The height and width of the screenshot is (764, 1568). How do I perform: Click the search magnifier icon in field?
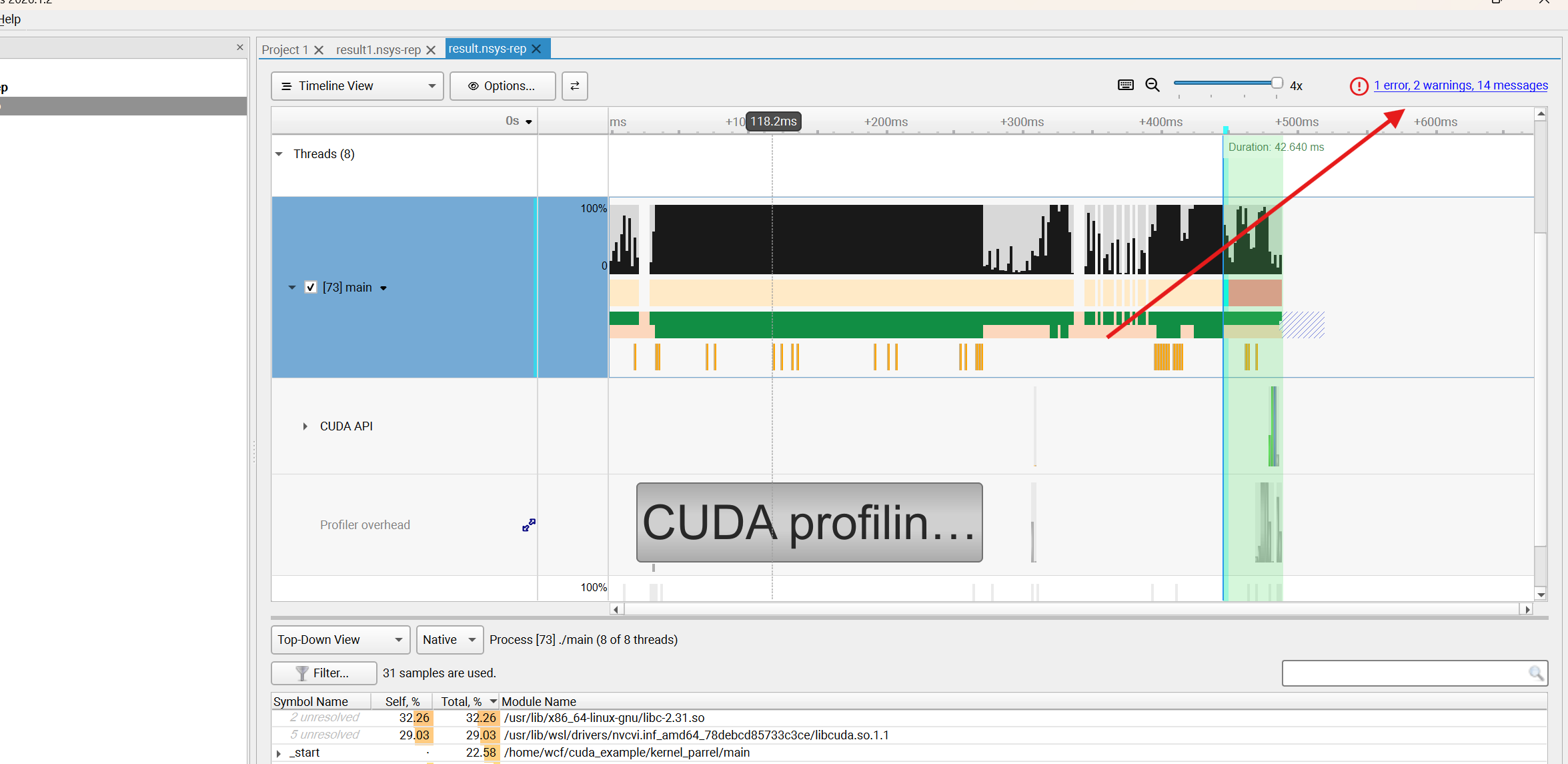pyautogui.click(x=1536, y=673)
